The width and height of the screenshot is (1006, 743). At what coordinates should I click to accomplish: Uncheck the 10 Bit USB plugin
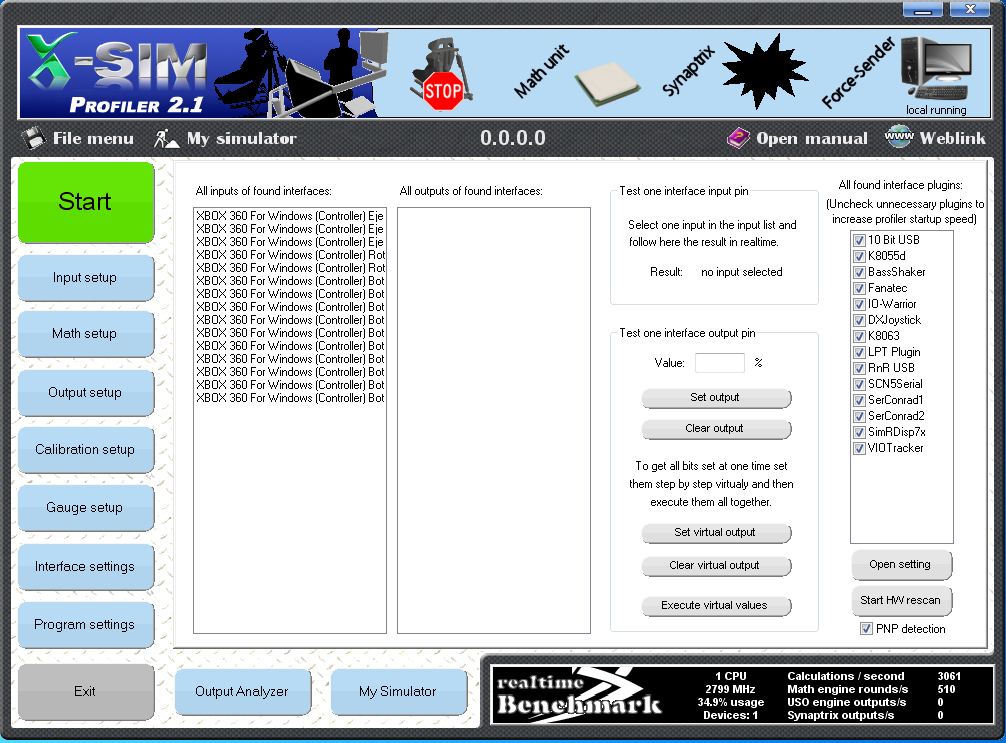859,240
